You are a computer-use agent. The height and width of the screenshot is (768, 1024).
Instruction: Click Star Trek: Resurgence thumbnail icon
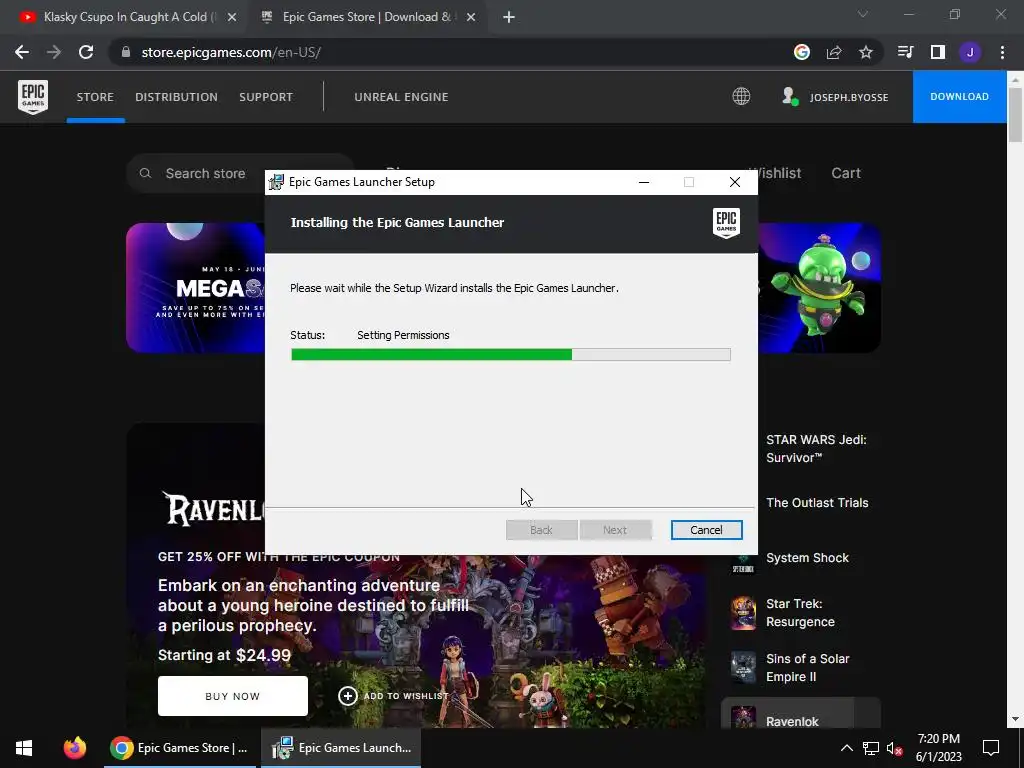pos(743,613)
